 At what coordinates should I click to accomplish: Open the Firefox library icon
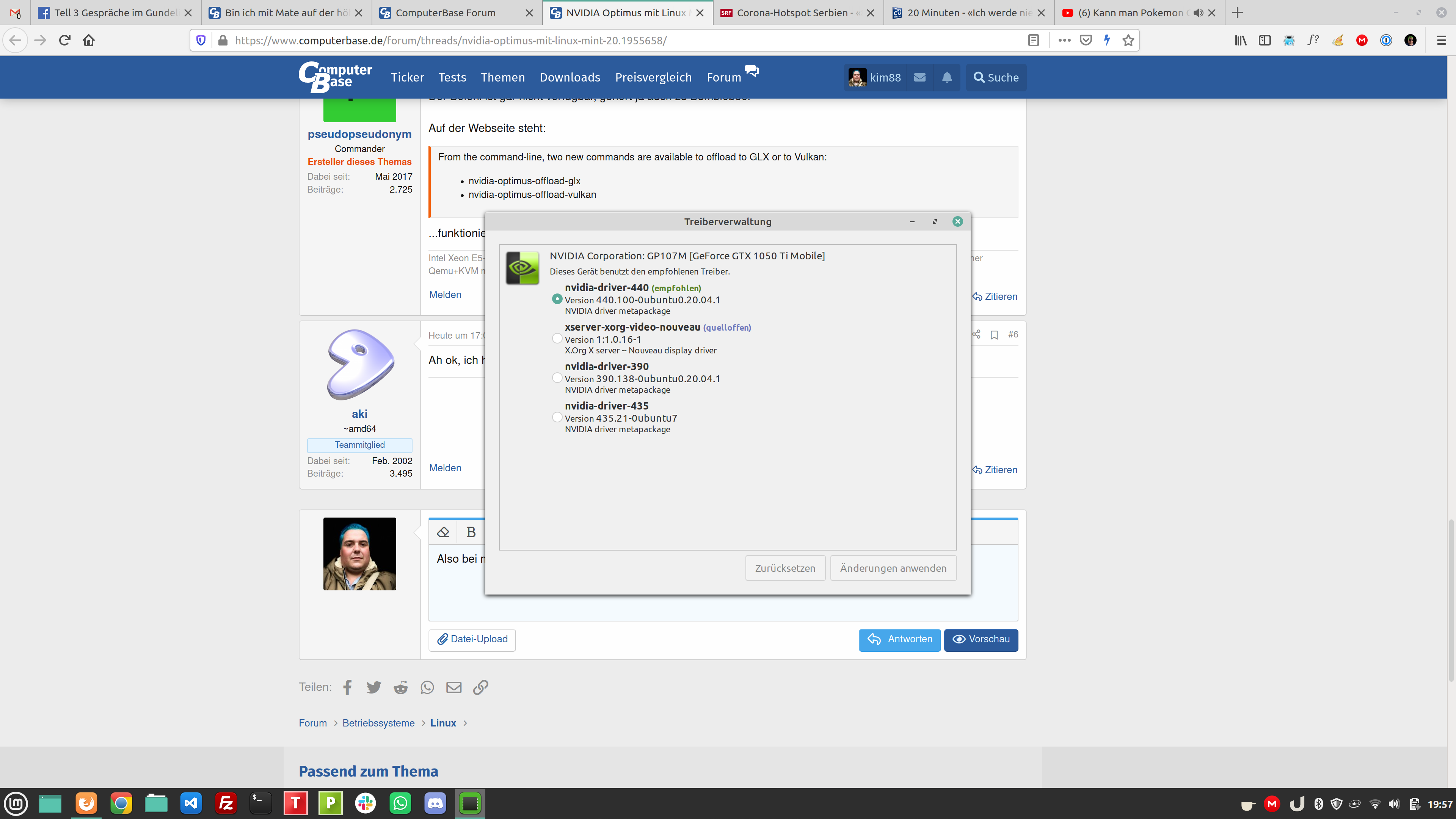click(x=1241, y=40)
